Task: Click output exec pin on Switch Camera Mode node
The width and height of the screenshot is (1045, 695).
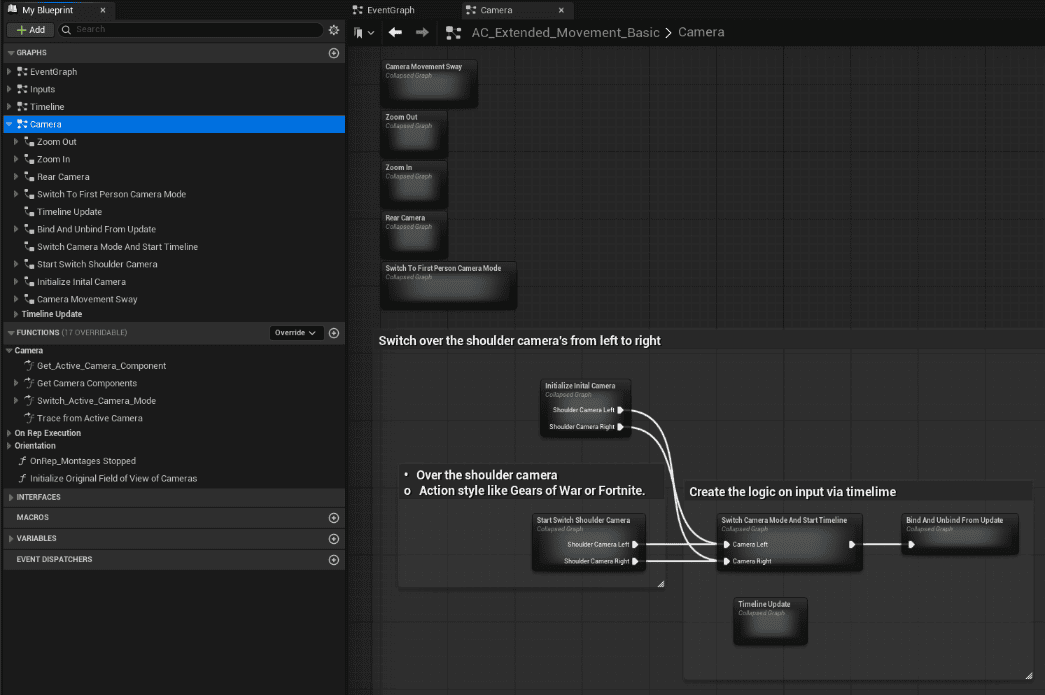Action: click(852, 544)
